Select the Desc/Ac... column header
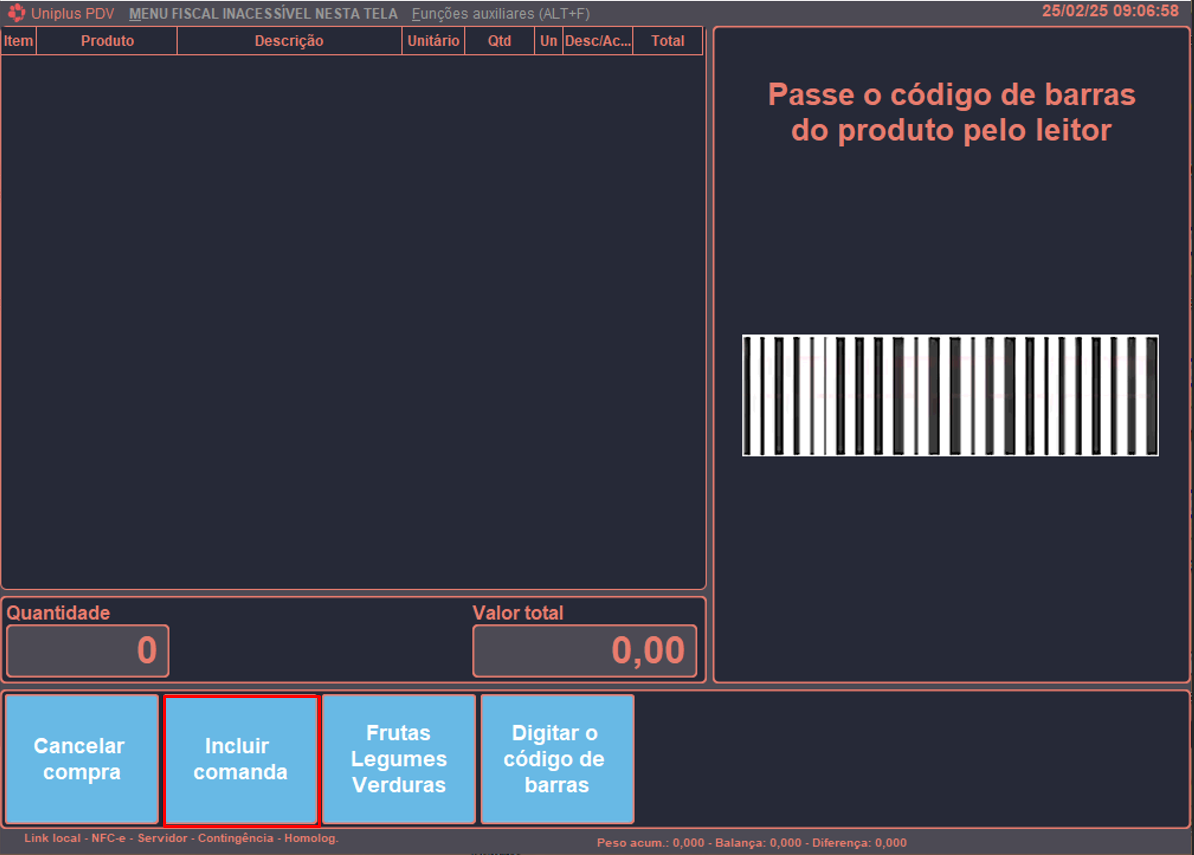 tap(598, 41)
